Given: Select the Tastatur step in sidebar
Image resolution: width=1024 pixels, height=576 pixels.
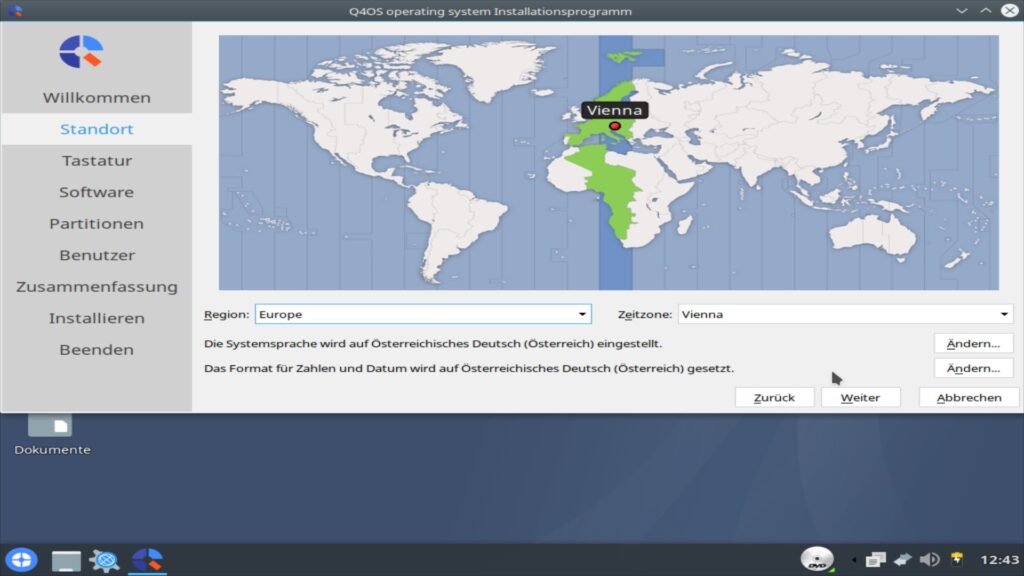Looking at the screenshot, I should (x=97, y=161).
